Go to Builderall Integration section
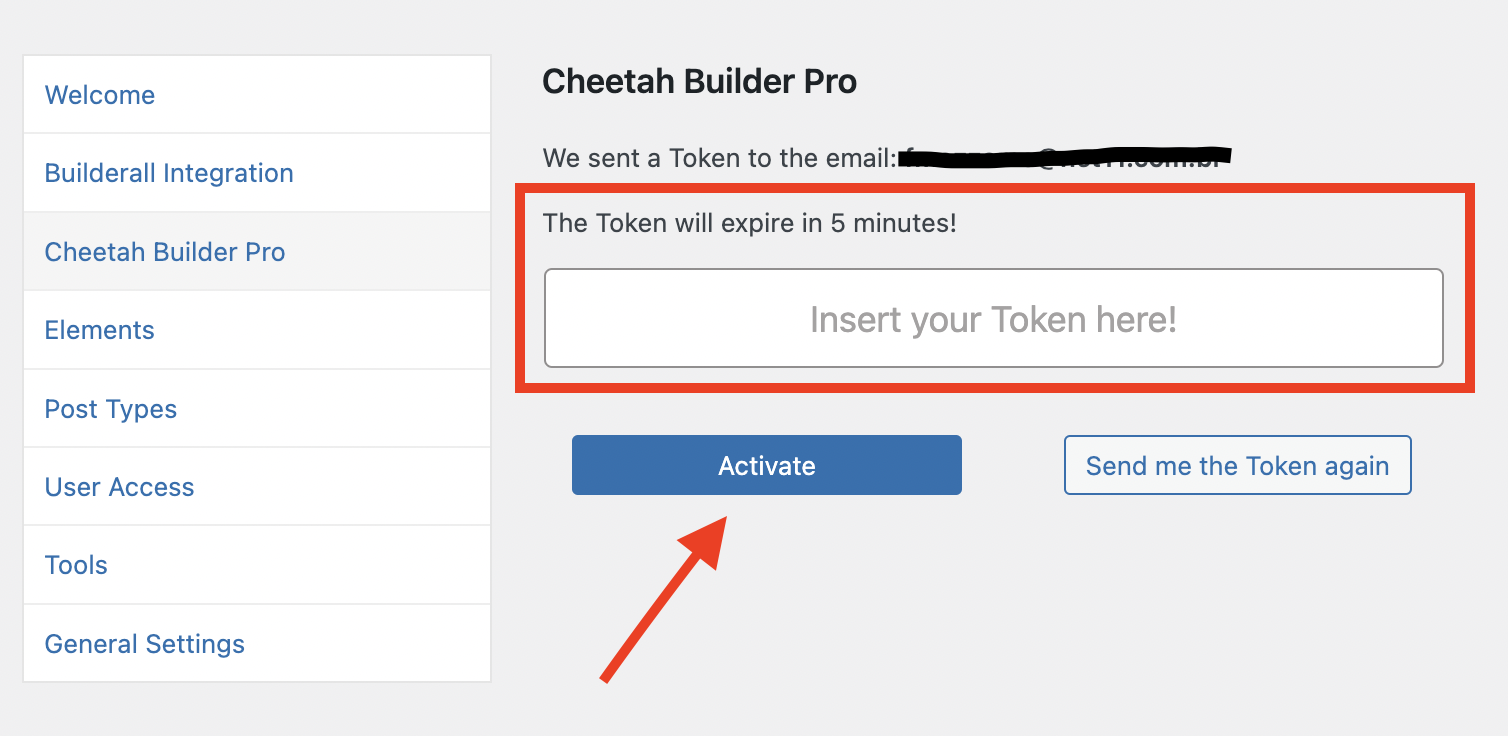 pyautogui.click(x=168, y=172)
